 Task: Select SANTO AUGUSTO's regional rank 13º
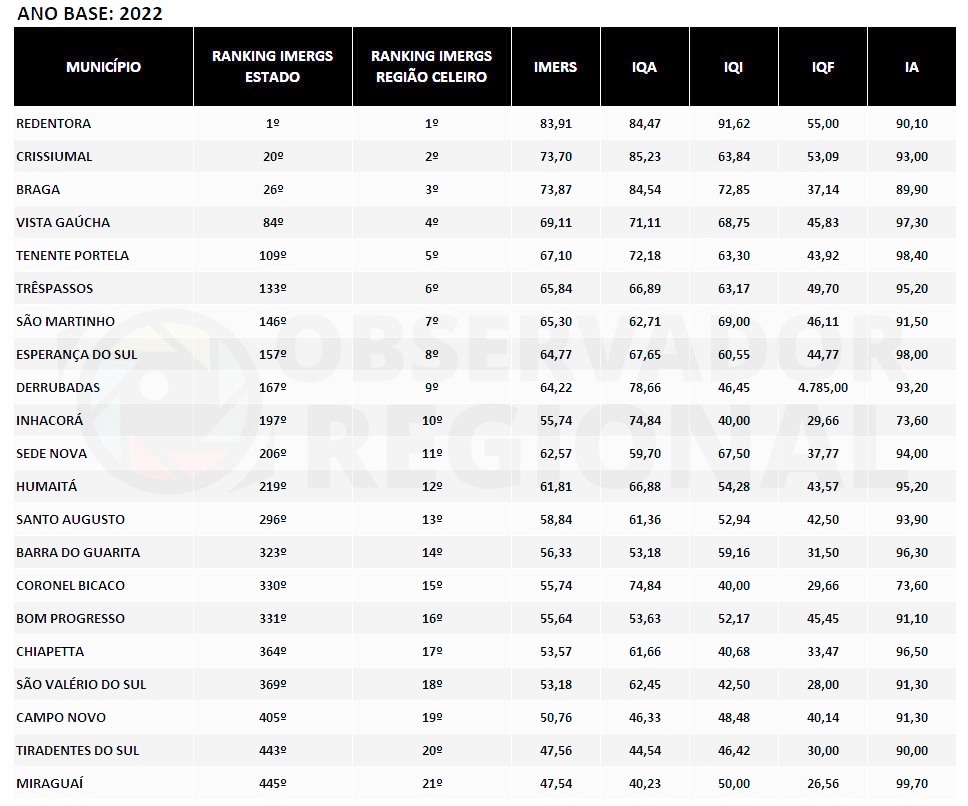[x=432, y=519]
